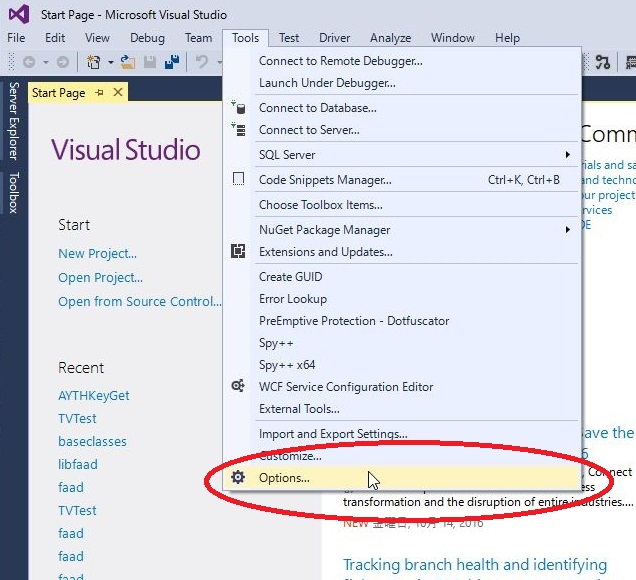Click the Save All toolbar icon
The width and height of the screenshot is (636, 580).
pos(172,62)
